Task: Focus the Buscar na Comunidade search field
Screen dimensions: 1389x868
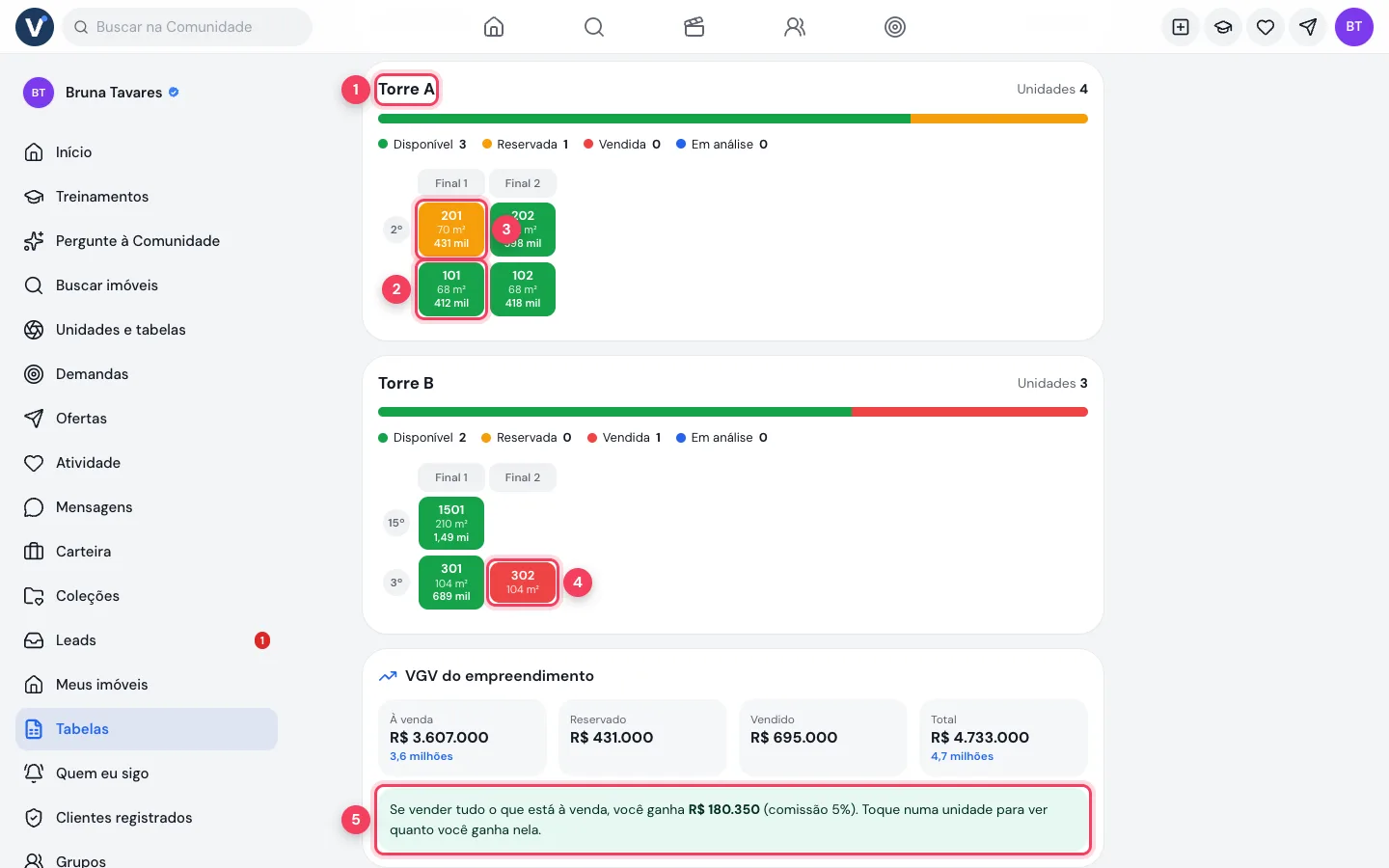Action: click(187, 27)
